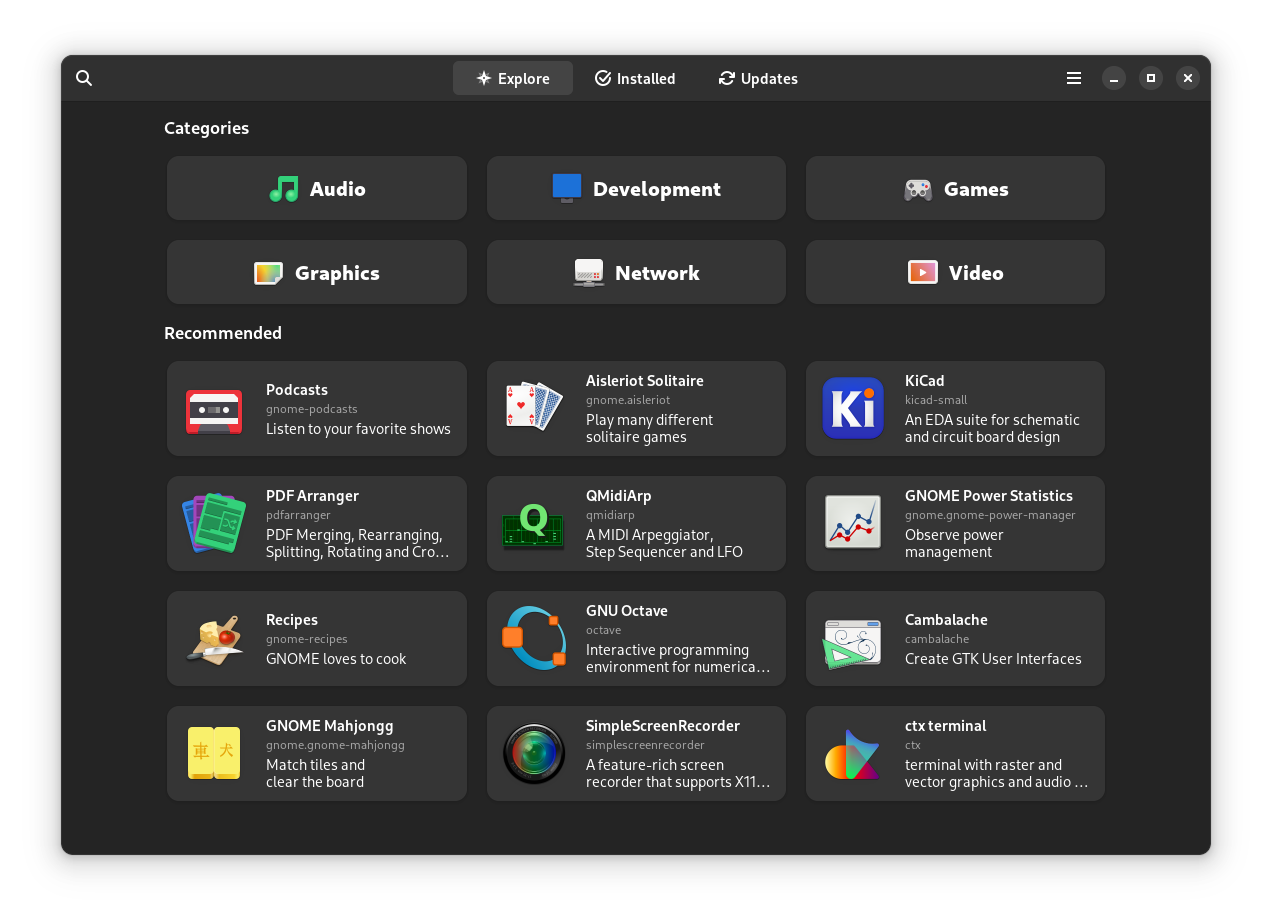This screenshot has height=922, width=1272.
Task: Select the PDF Arranger title
Action: pyautogui.click(x=312, y=496)
